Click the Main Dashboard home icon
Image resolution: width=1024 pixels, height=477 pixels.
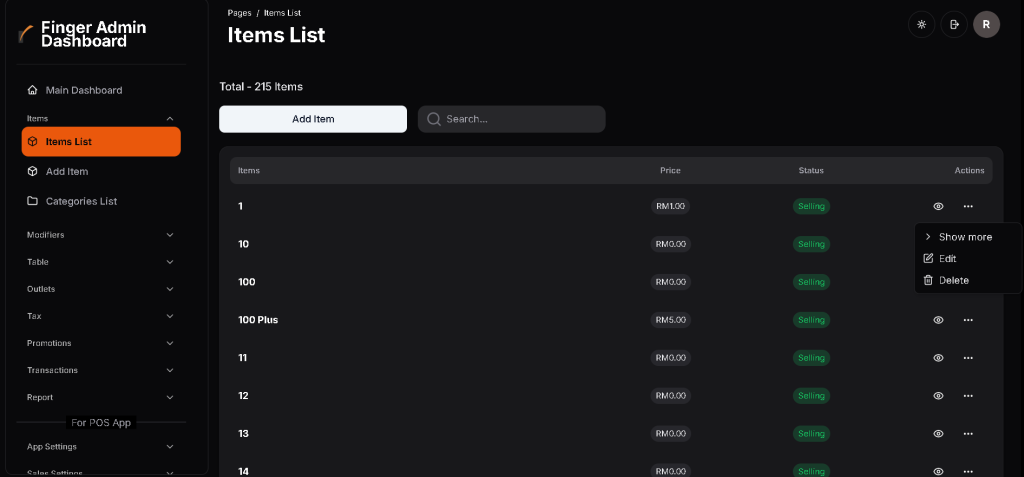33,90
